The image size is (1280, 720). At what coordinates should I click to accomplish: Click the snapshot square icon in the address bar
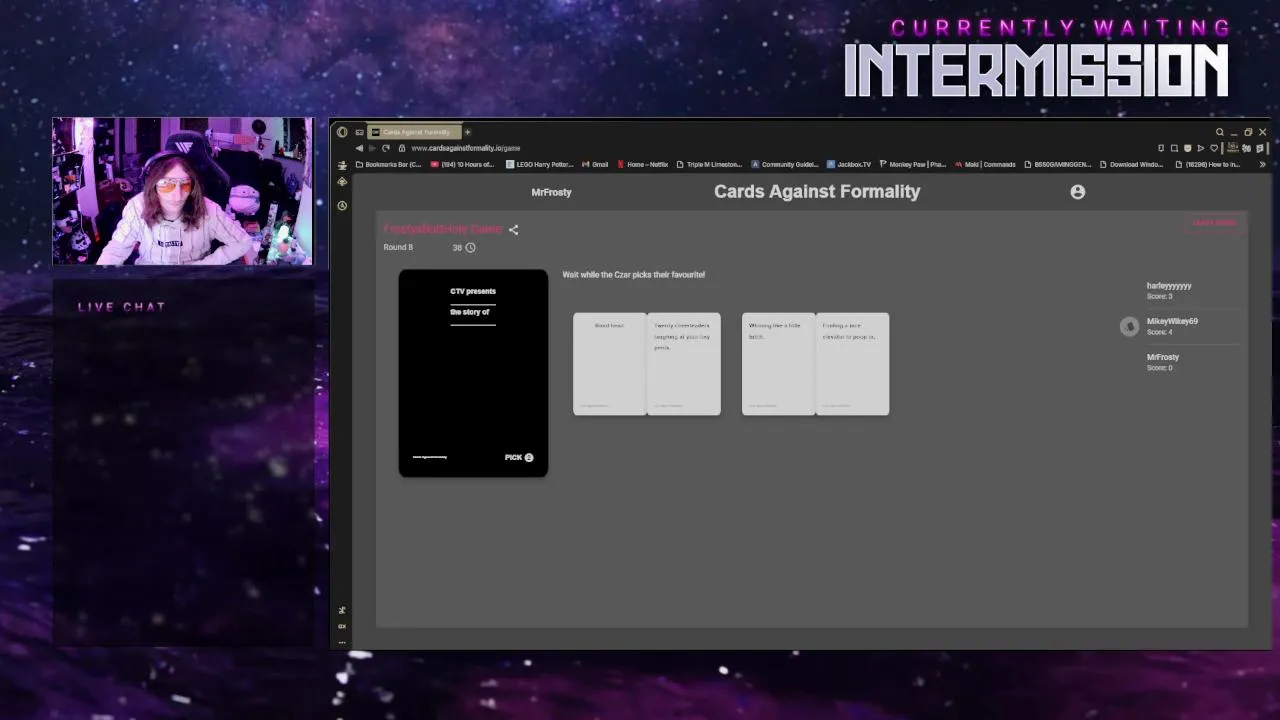point(1174,148)
